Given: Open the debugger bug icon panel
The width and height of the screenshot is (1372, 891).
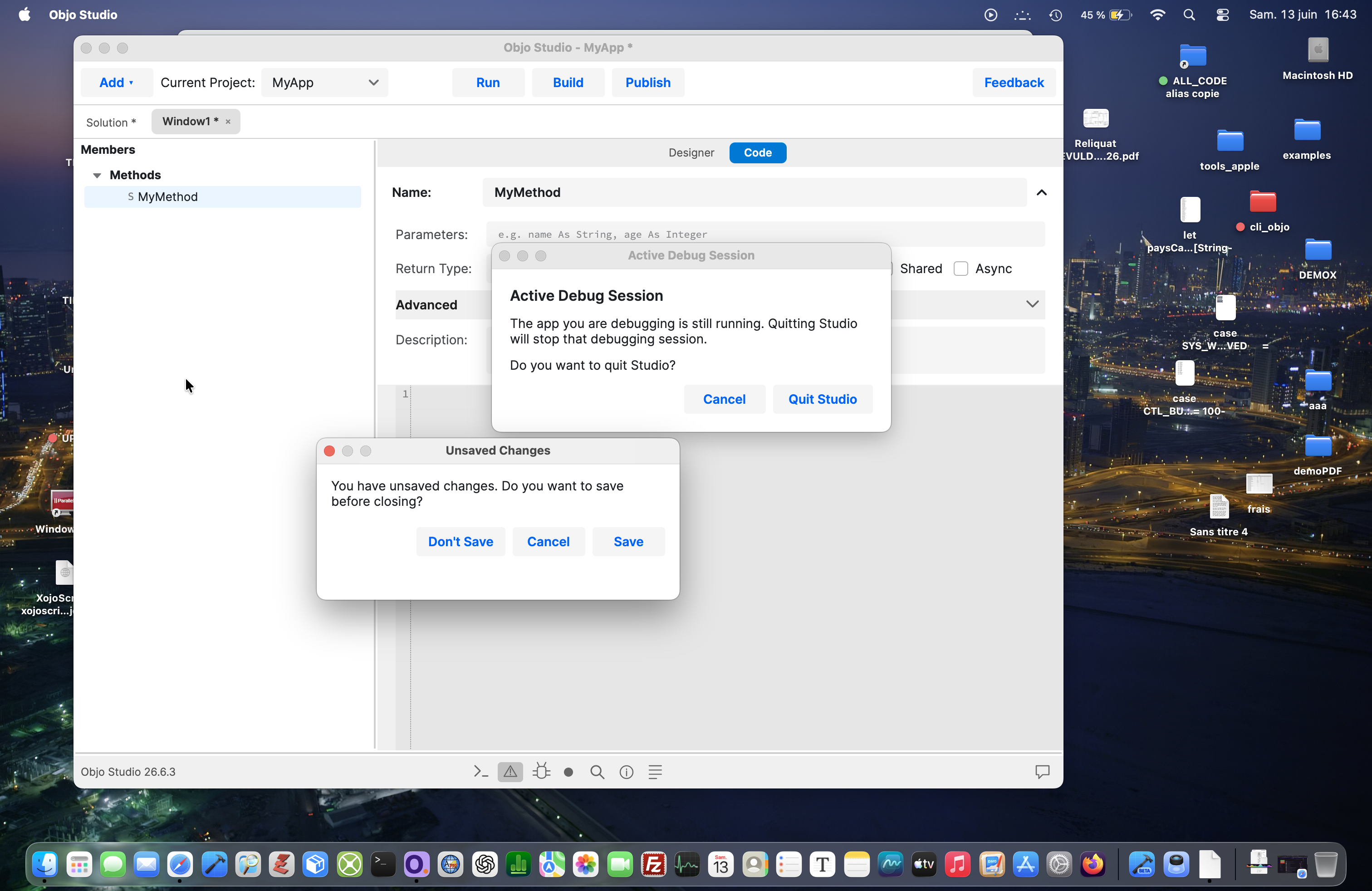Looking at the screenshot, I should tap(541, 772).
